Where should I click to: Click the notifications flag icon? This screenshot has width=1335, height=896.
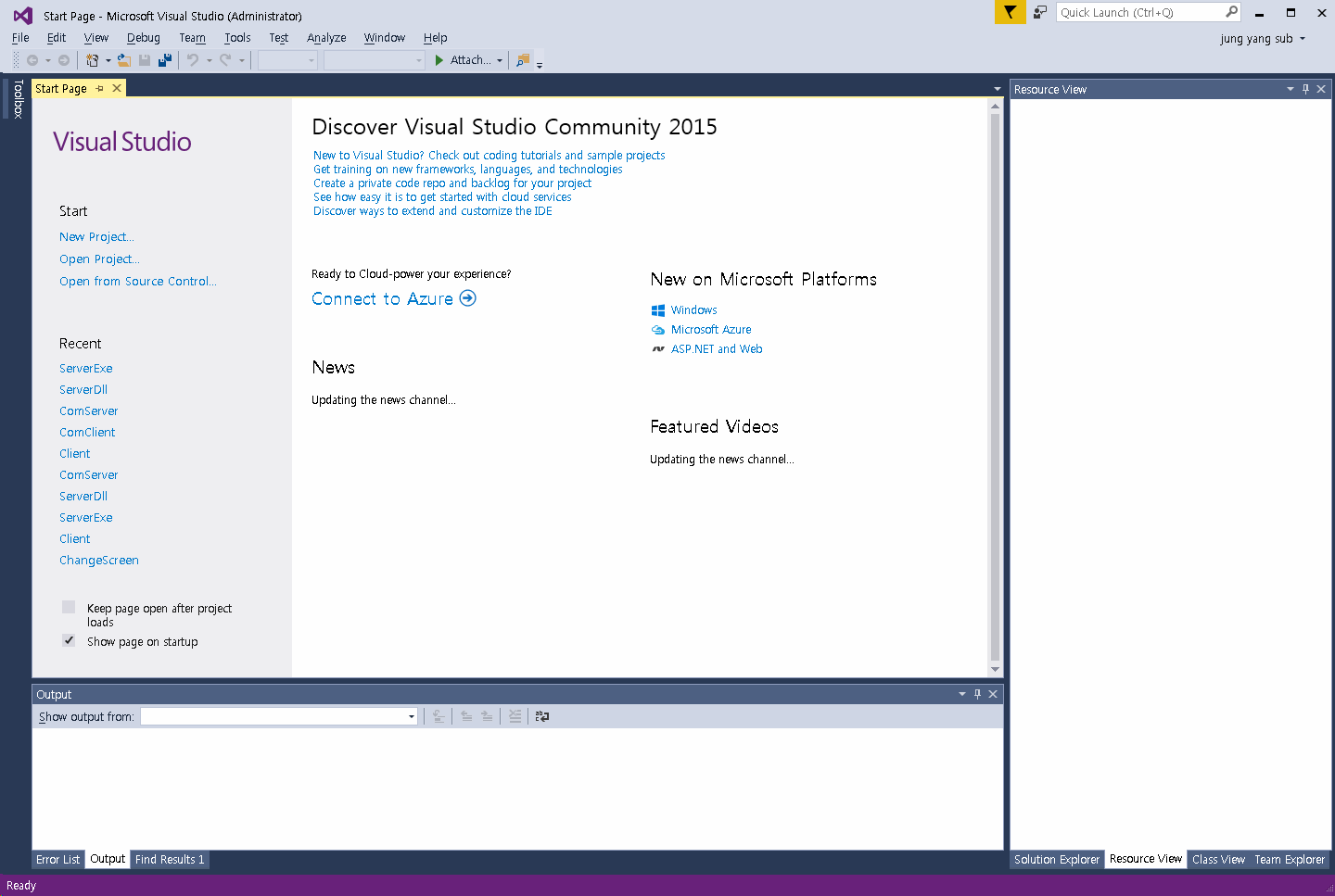click(x=1010, y=12)
